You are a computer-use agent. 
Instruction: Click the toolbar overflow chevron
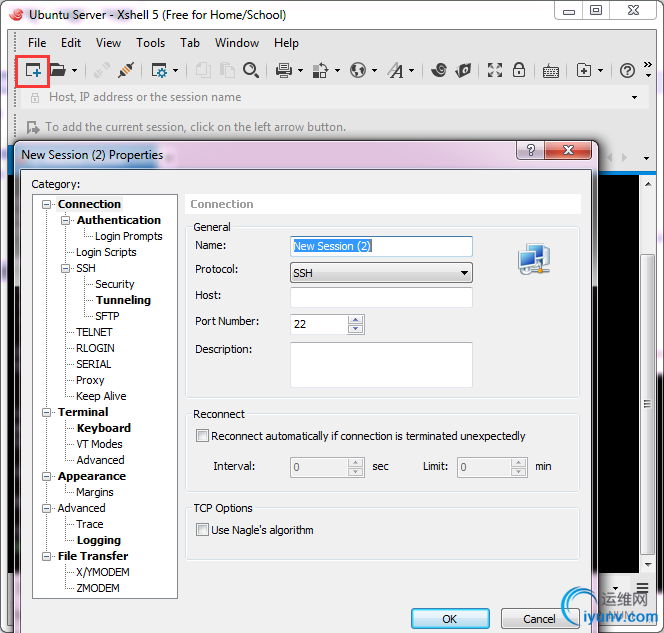(x=648, y=69)
